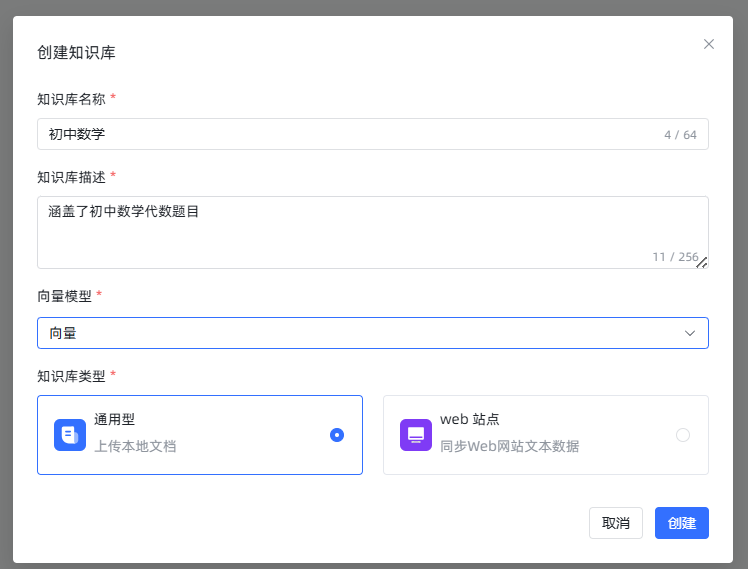Click the blue document icon for 通用型

70,435
